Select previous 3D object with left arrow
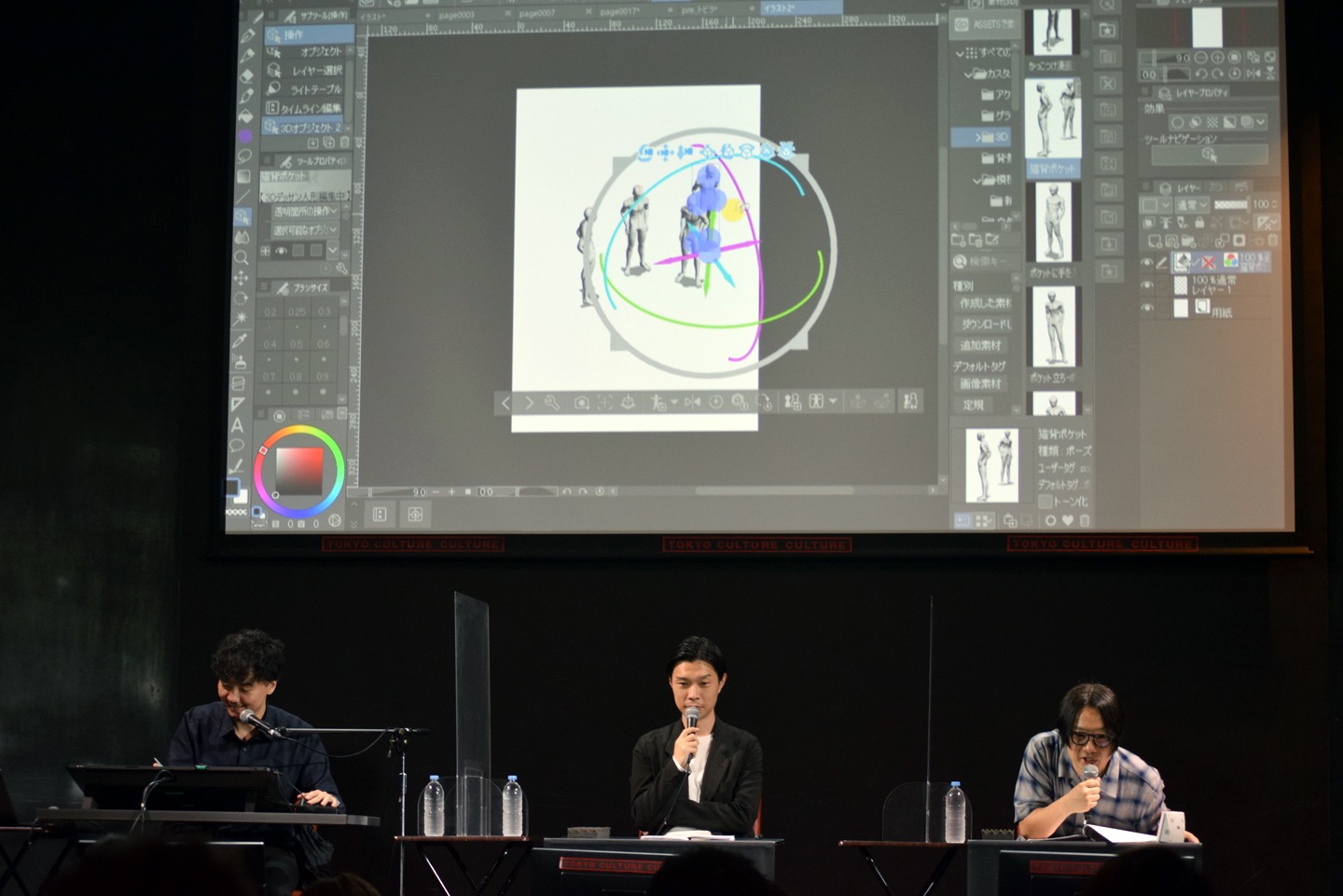 pos(505,403)
